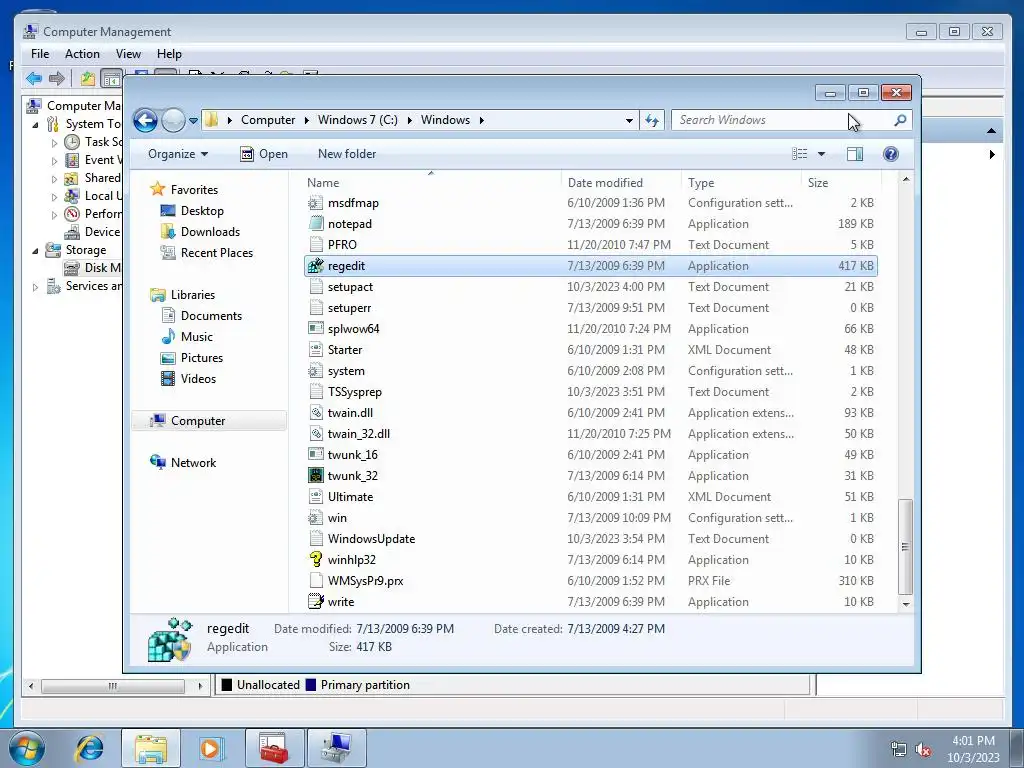This screenshot has width=1024, height=768.
Task: Select the write application icon
Action: (315, 601)
